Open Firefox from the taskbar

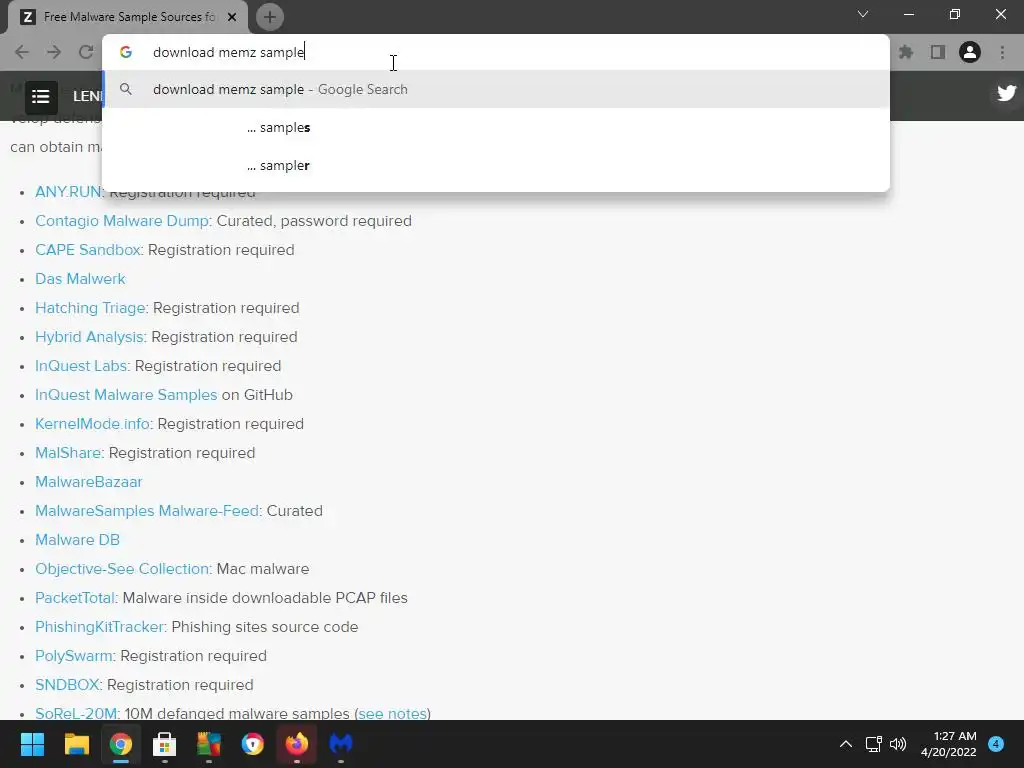(296, 744)
